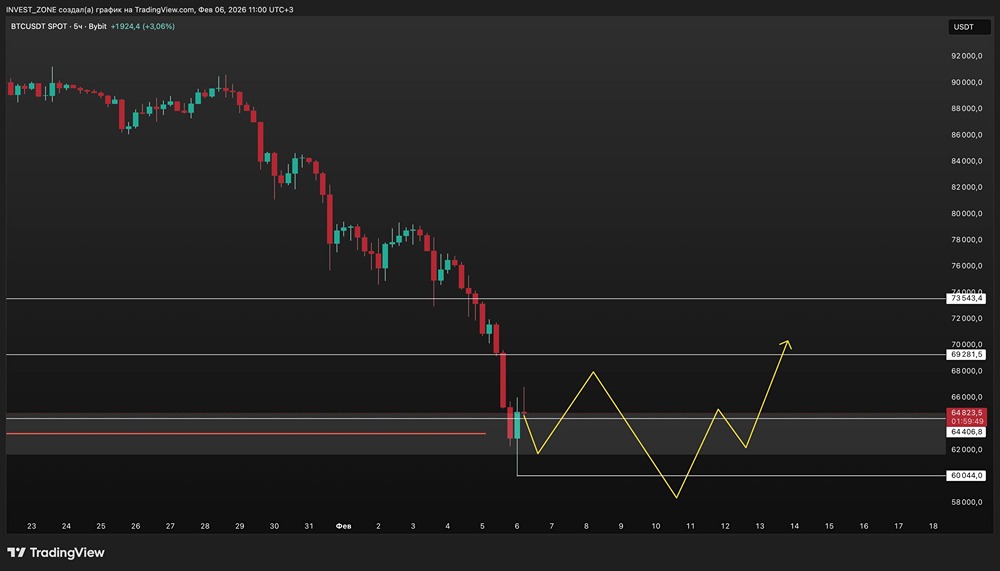This screenshot has height=571, width=1000.
Task: Select the 73543,4 price line label
Action: tap(966, 299)
